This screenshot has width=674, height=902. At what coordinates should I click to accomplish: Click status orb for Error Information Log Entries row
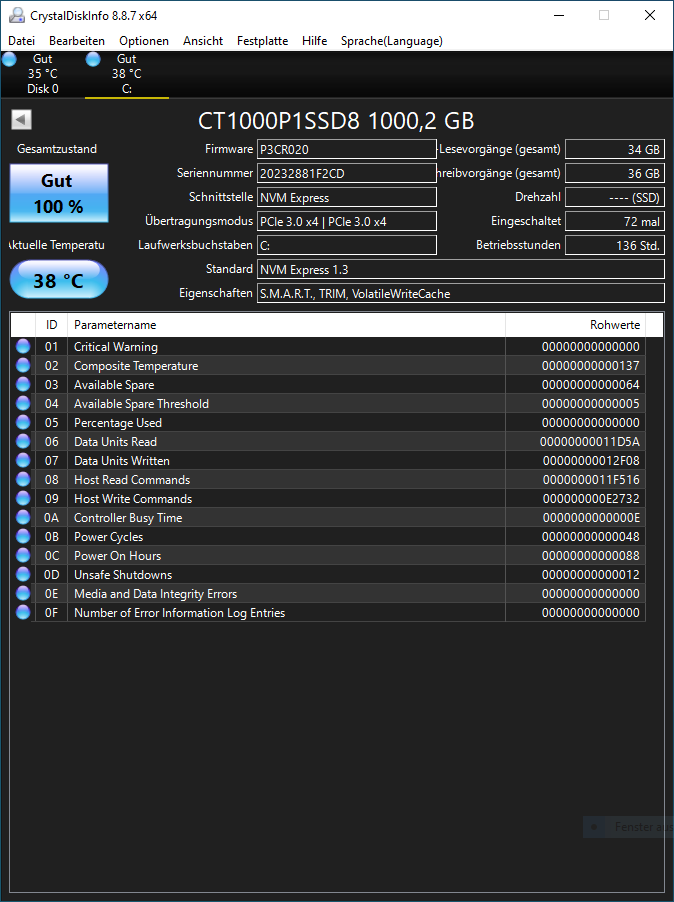click(x=23, y=612)
